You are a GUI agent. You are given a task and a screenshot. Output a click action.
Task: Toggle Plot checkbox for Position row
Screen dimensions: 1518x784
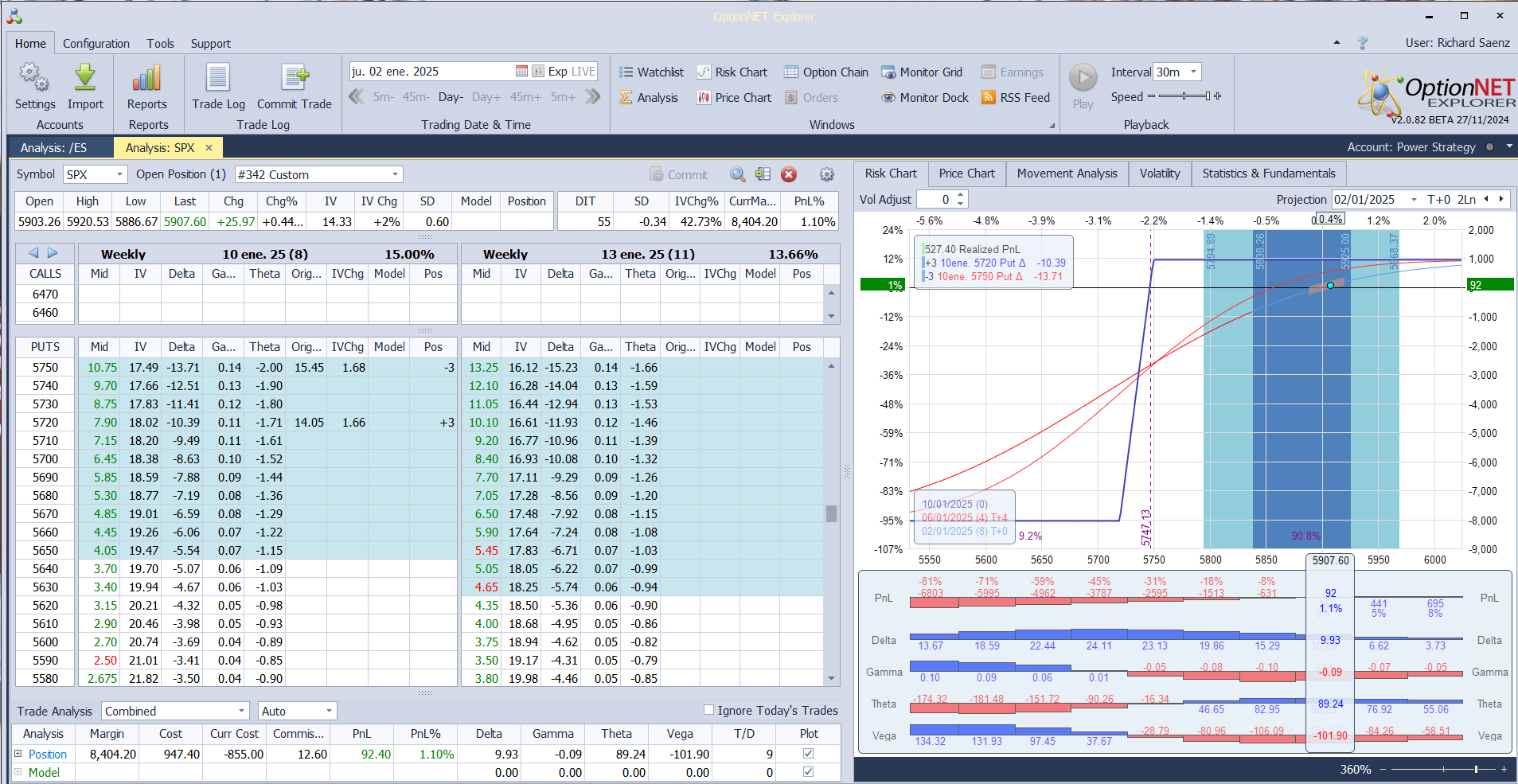[x=808, y=753]
